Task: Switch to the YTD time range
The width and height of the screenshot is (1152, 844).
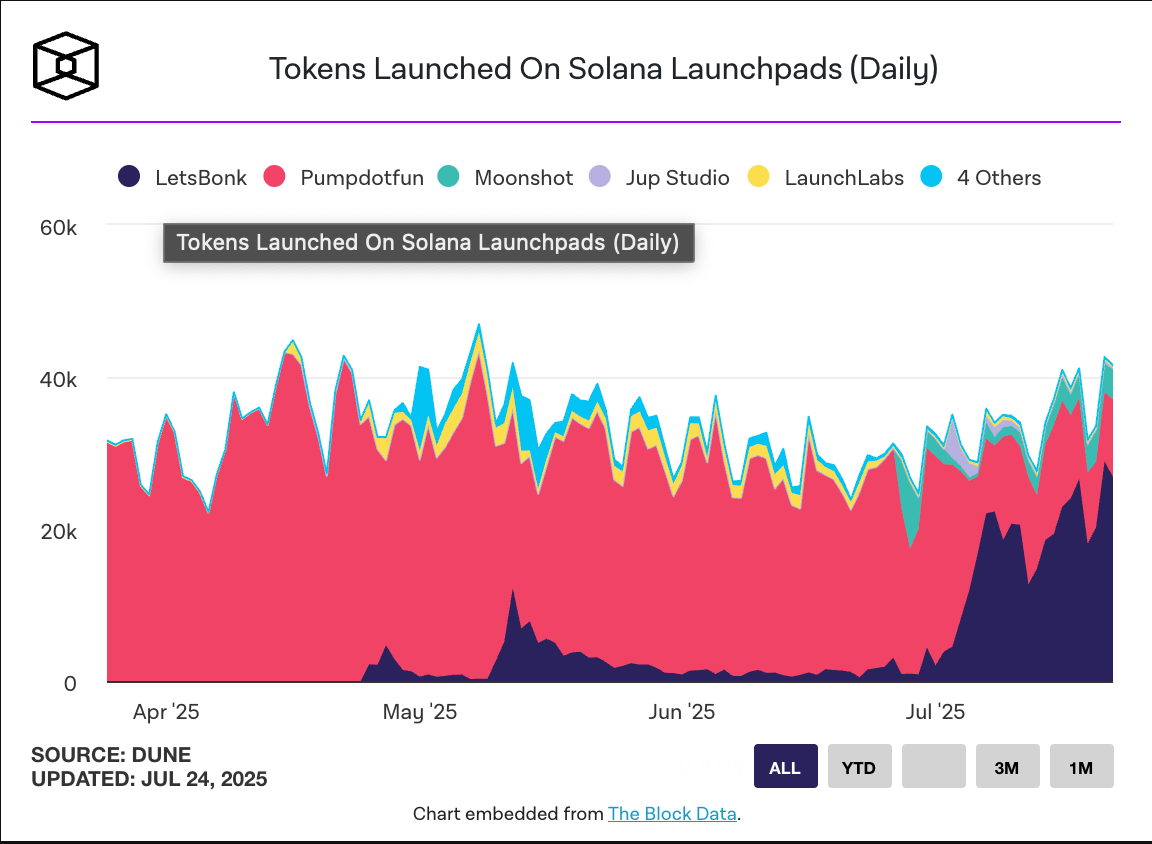Action: (x=859, y=766)
